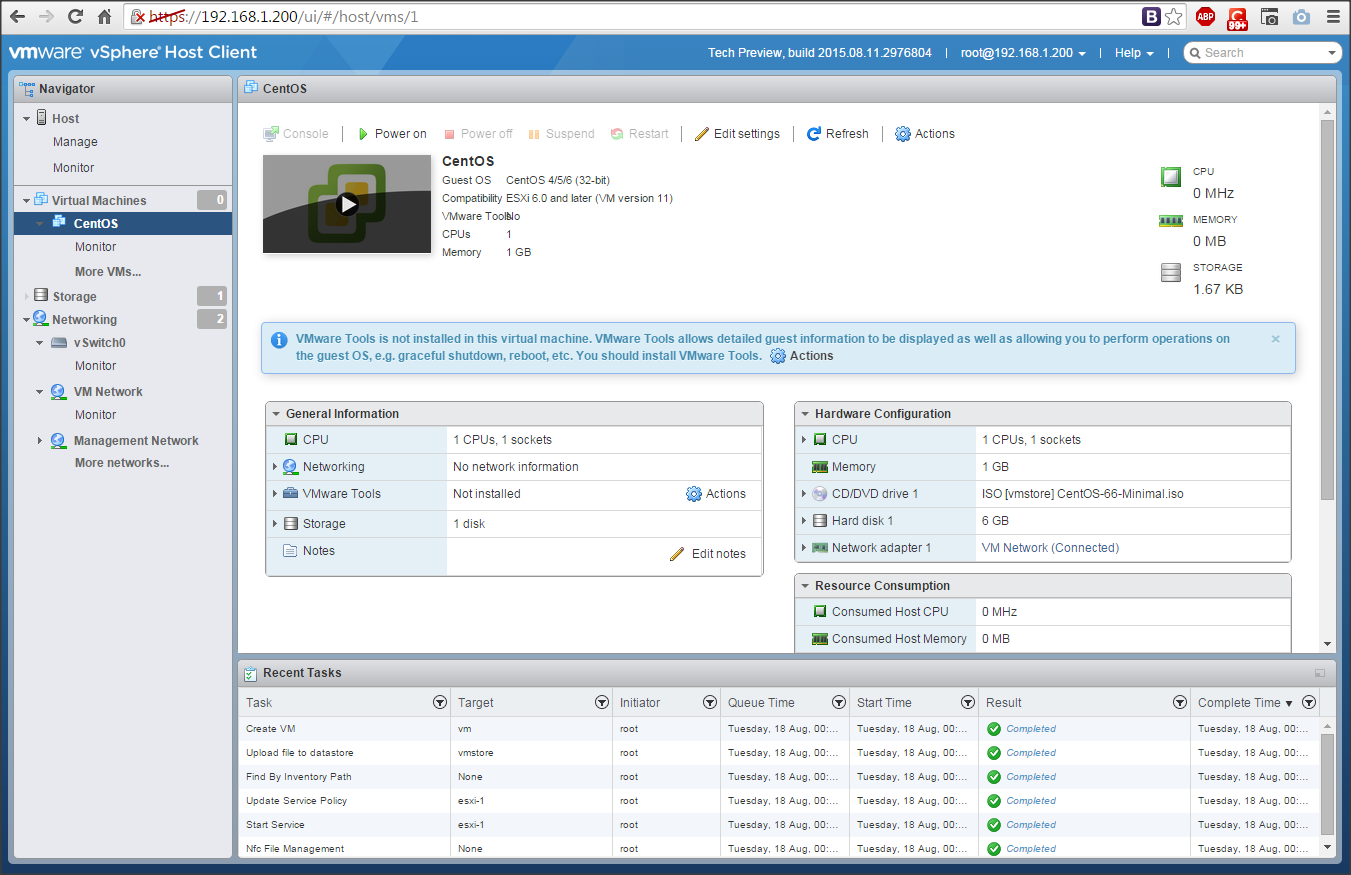Open the Task column filter dropdown

pos(439,703)
